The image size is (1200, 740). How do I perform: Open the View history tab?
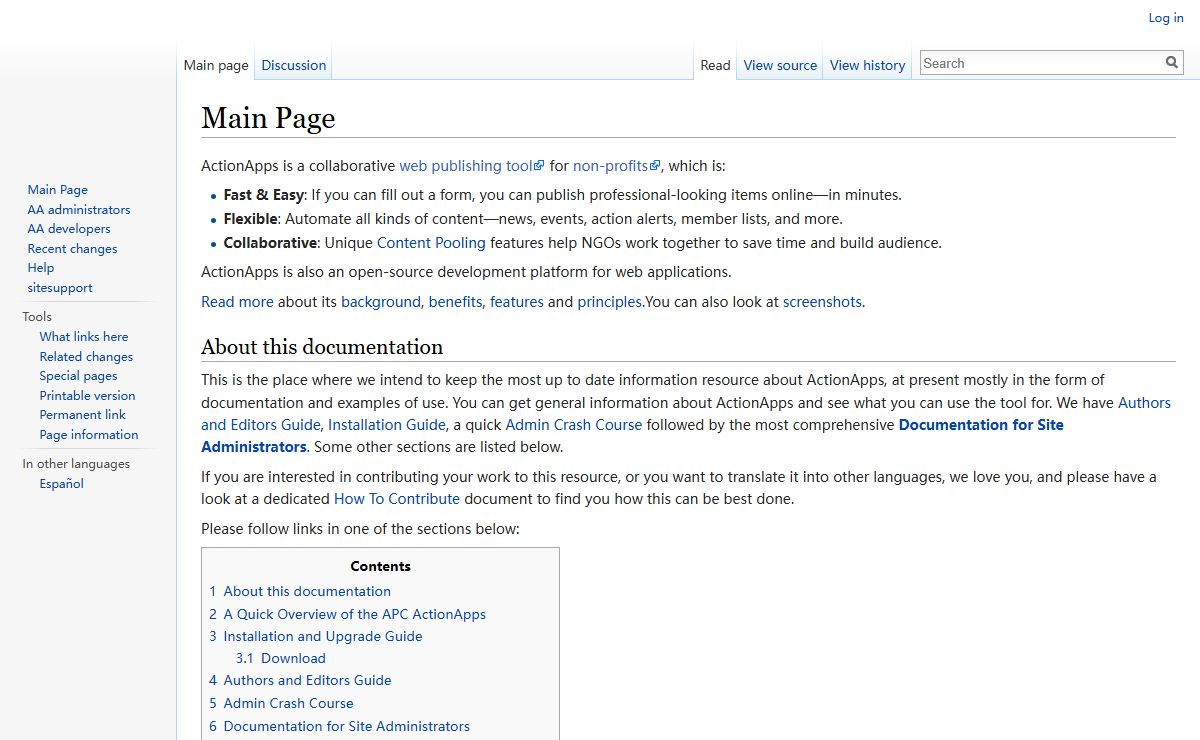click(x=867, y=65)
